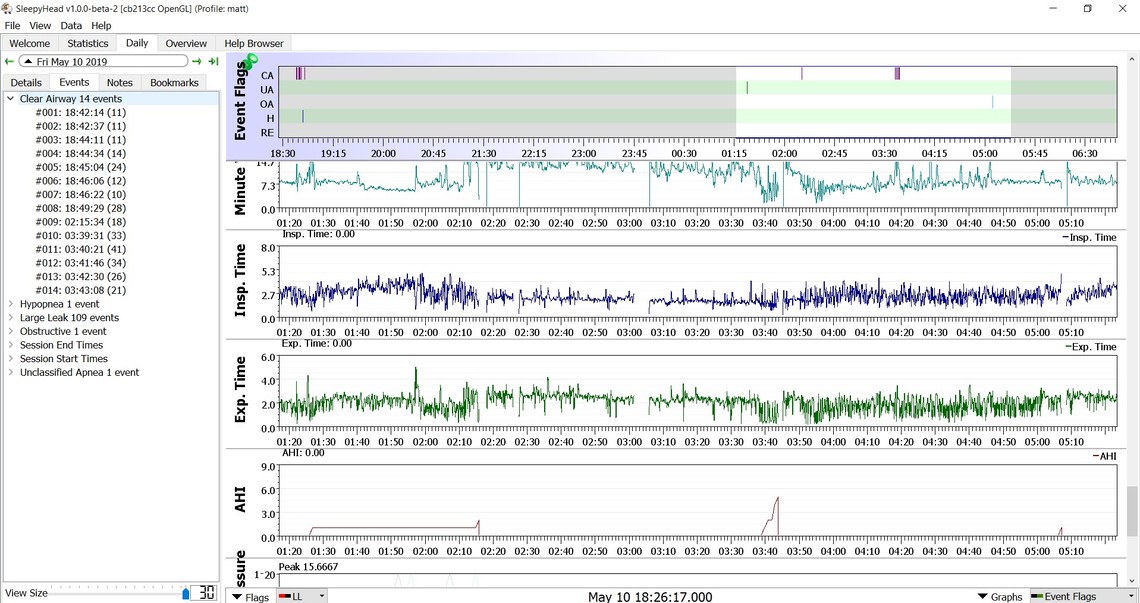
Task: Click the View Size value field 30
Action: (206, 593)
